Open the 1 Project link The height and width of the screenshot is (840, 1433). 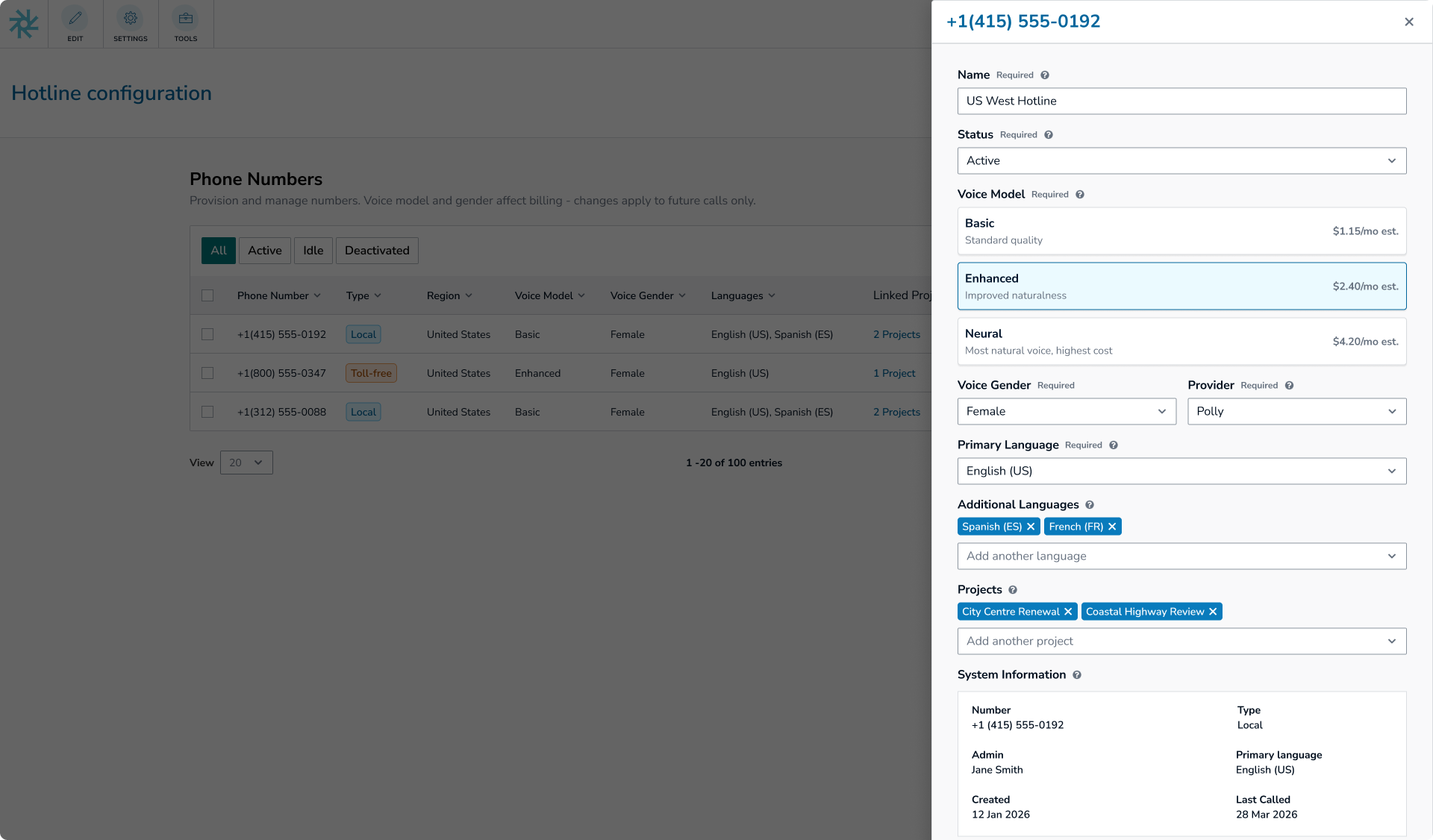894,373
